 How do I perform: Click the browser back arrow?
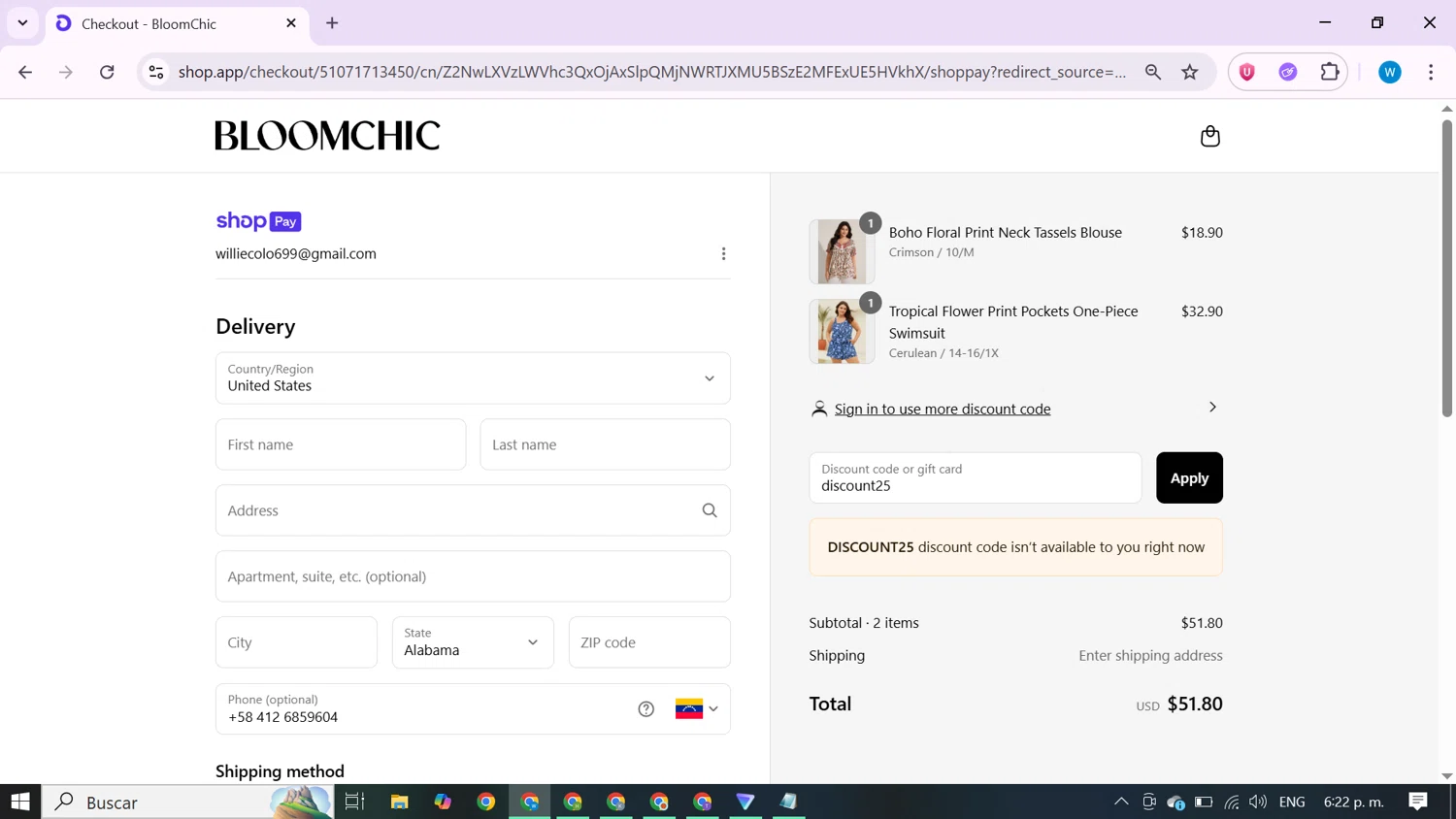tap(25, 72)
